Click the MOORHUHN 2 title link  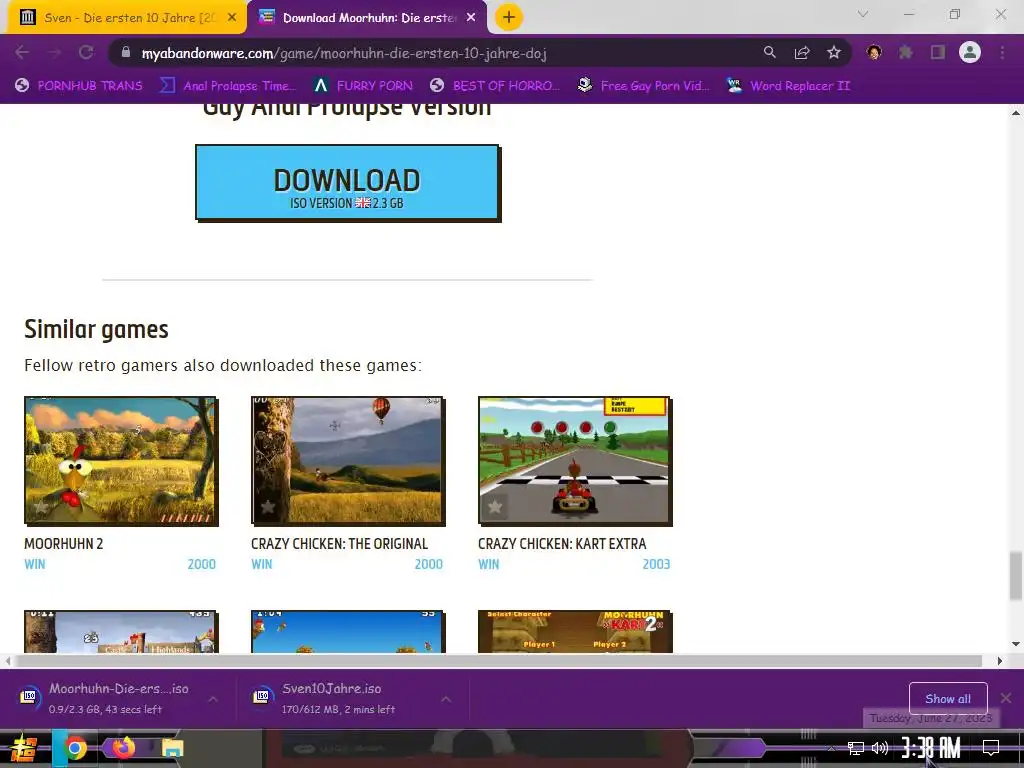(x=63, y=543)
